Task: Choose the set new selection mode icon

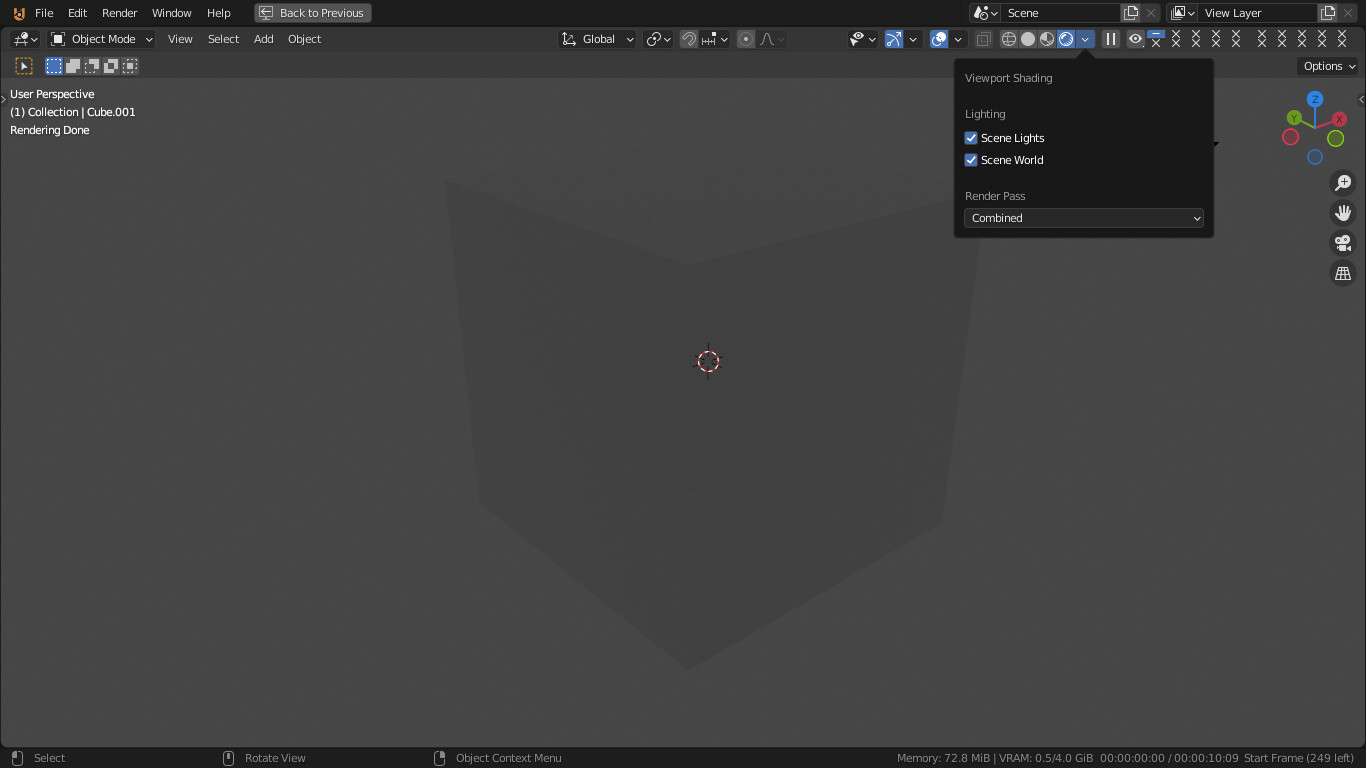Action: [x=54, y=66]
